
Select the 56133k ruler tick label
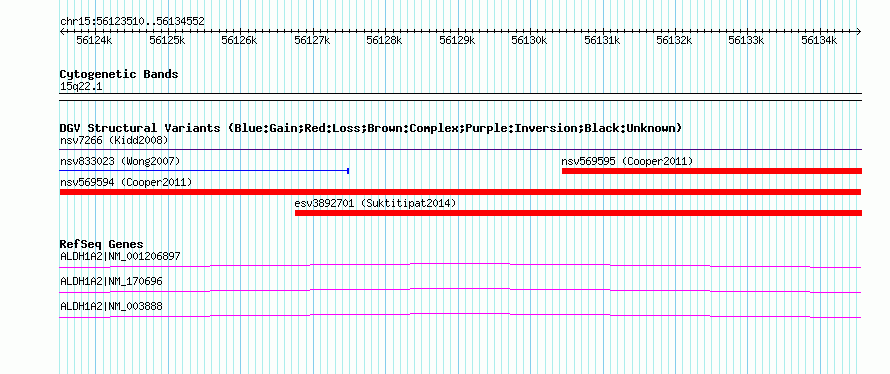(x=746, y=41)
